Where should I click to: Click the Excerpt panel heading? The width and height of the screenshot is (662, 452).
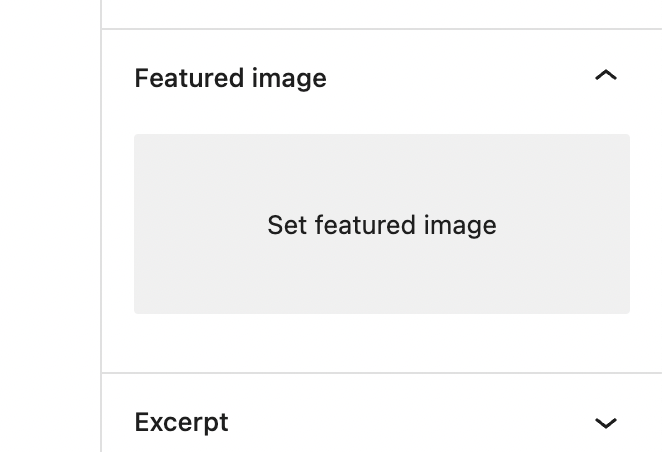[181, 422]
